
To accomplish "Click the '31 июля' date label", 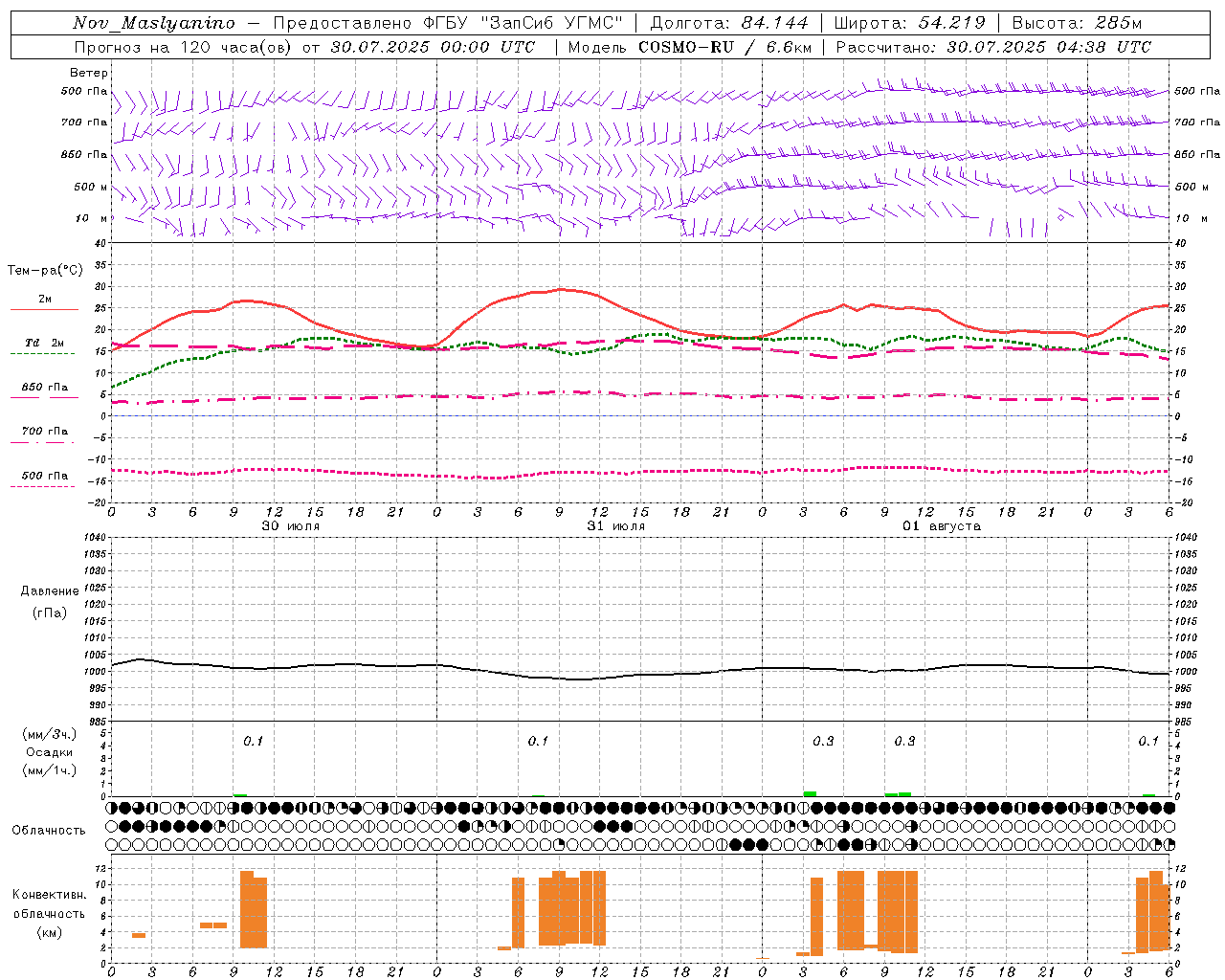I will [x=615, y=526].
